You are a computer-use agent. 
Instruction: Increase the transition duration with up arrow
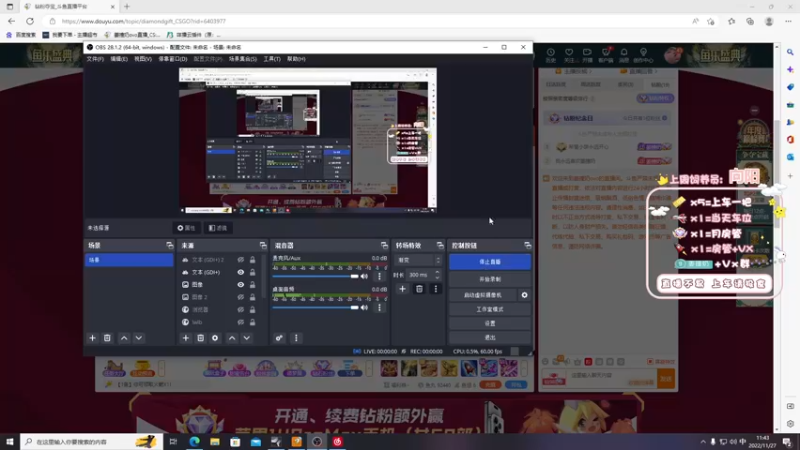click(x=437, y=272)
